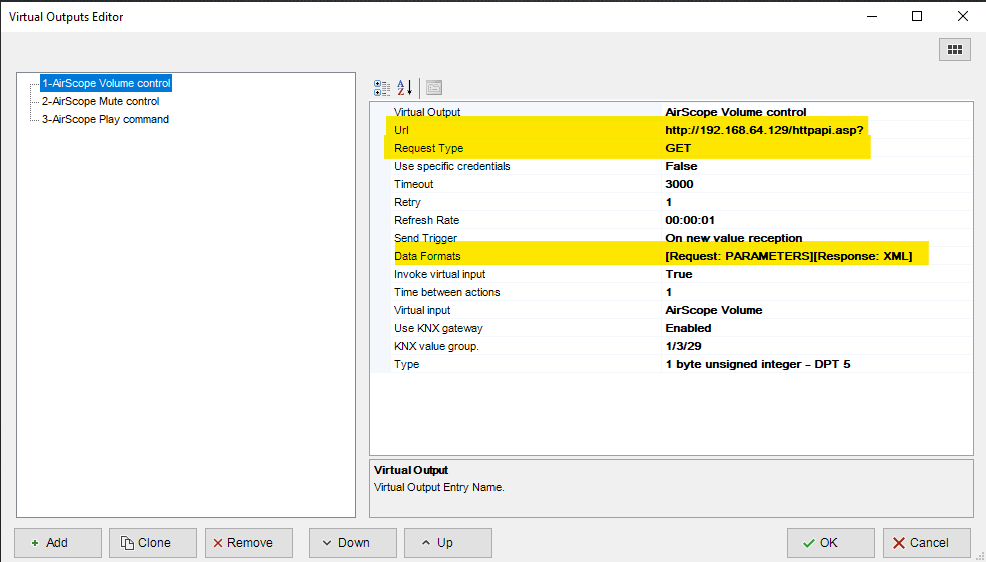Select 1-AirScope Volume control tree item
The height and width of the screenshot is (562, 986).
click(x=106, y=83)
